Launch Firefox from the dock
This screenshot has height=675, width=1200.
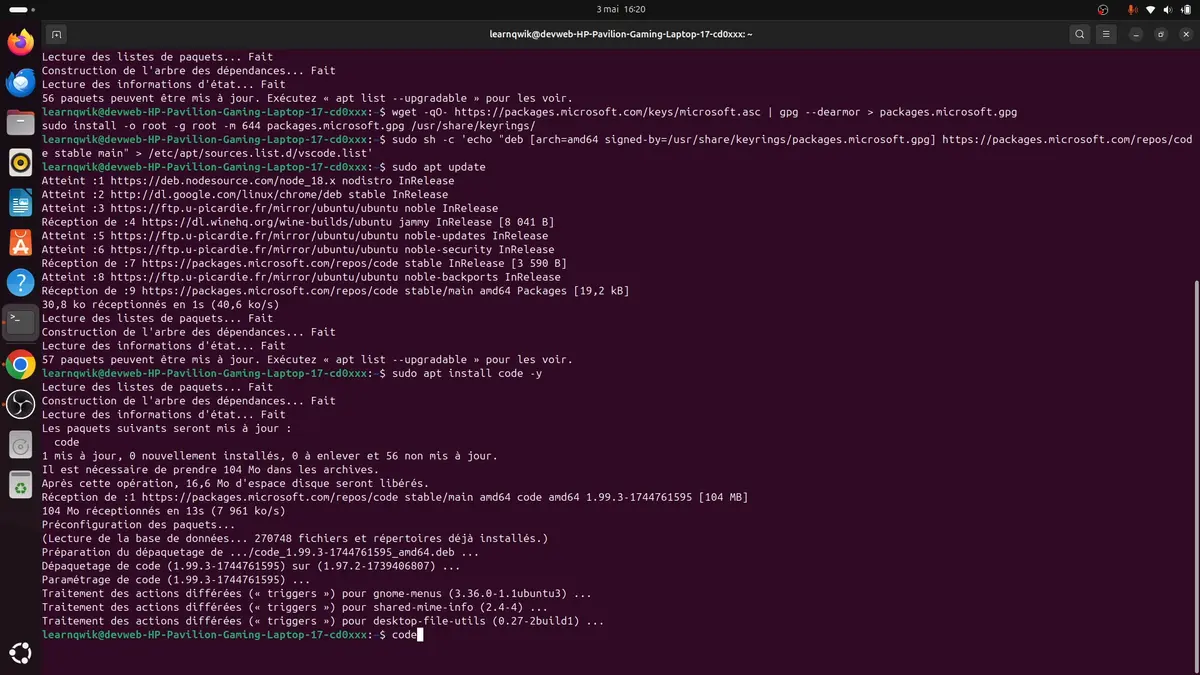coord(21,42)
